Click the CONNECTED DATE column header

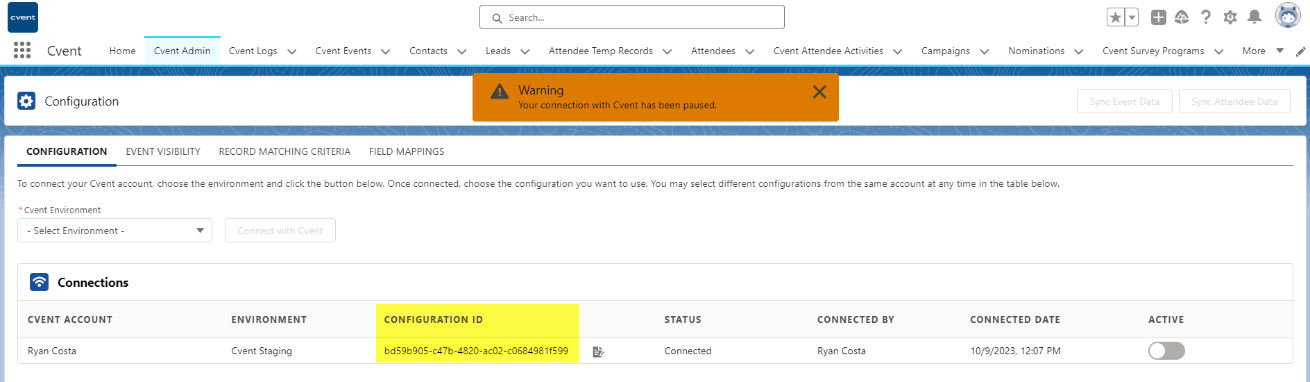click(x=1015, y=320)
